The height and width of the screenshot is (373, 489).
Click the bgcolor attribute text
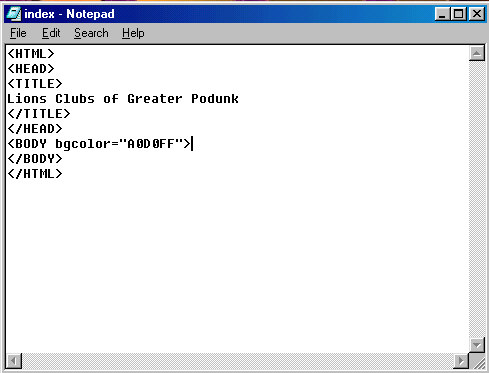[83, 144]
